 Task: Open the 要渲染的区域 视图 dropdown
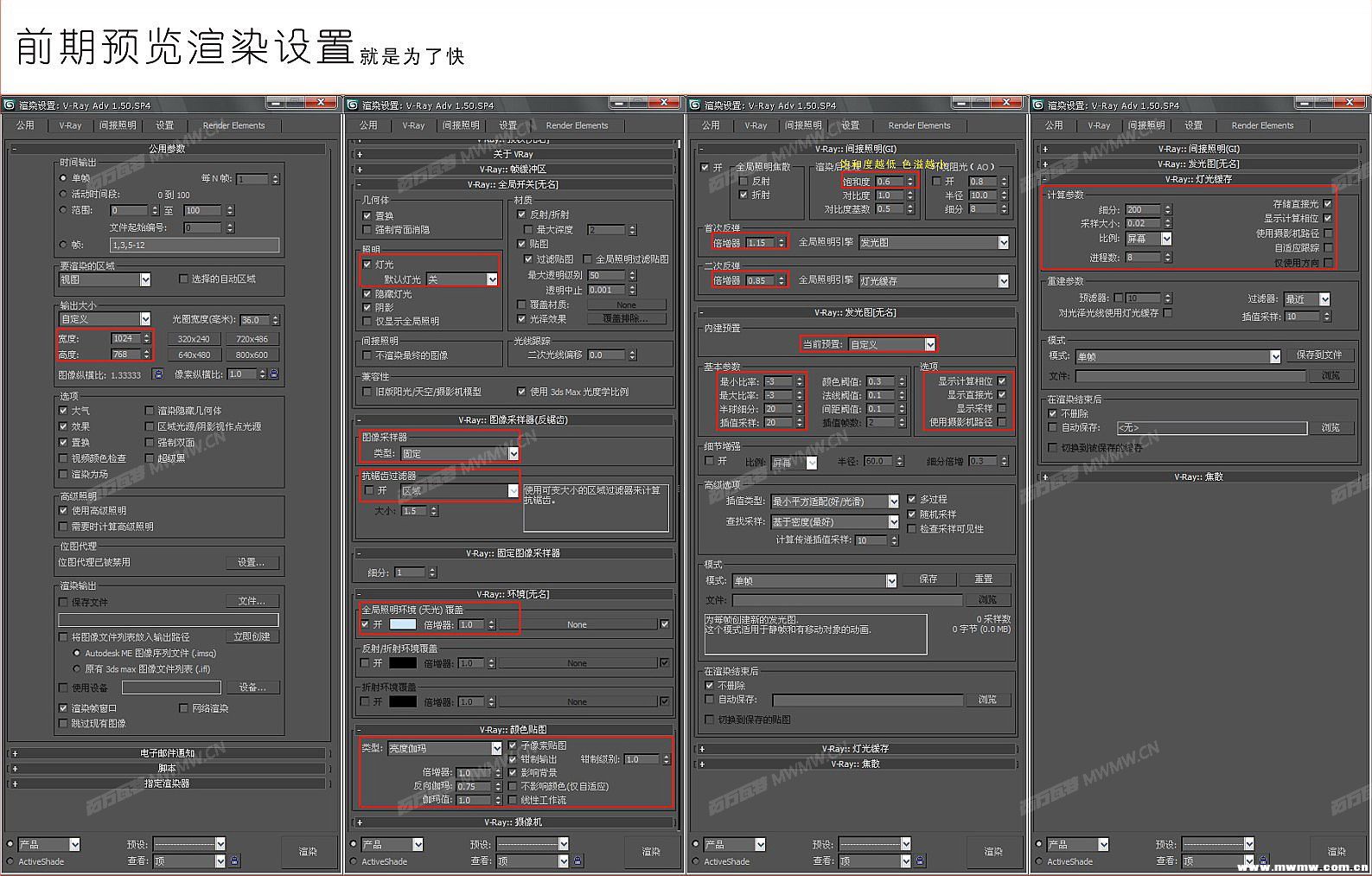105,279
